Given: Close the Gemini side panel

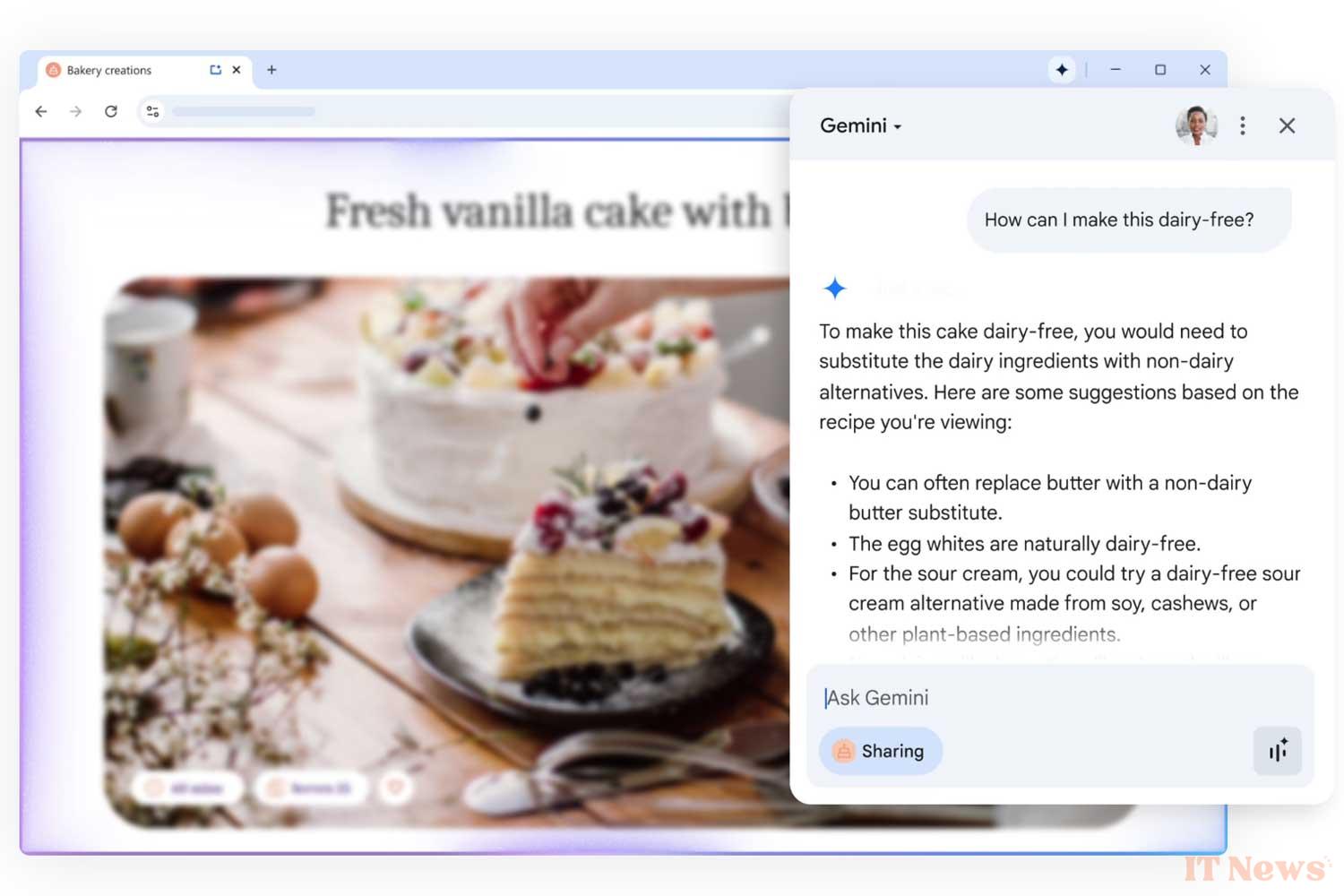Looking at the screenshot, I should click(1288, 125).
